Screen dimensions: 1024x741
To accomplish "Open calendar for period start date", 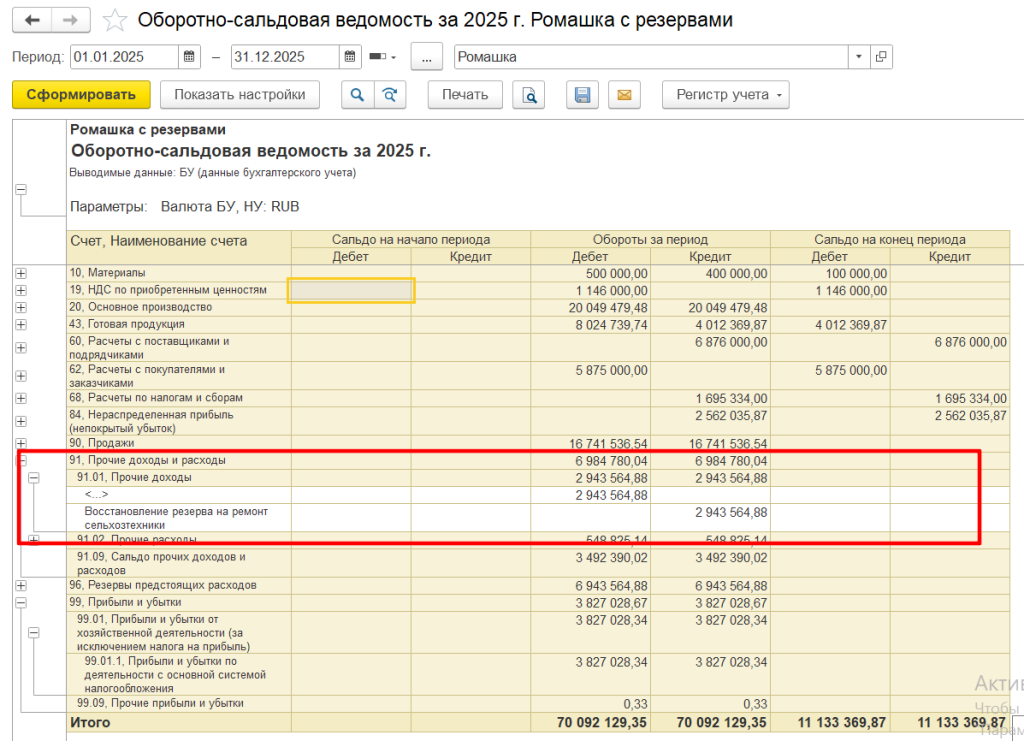I will click(x=190, y=57).
